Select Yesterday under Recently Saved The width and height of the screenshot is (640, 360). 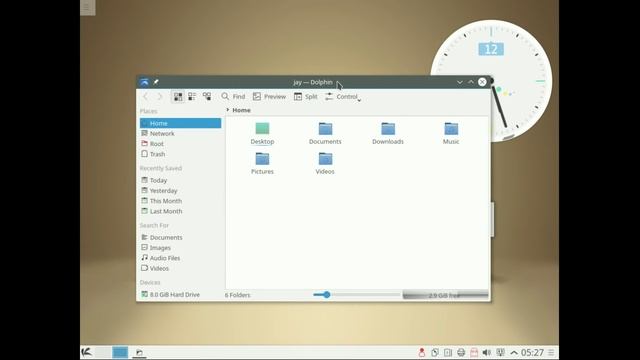click(x=180, y=191)
